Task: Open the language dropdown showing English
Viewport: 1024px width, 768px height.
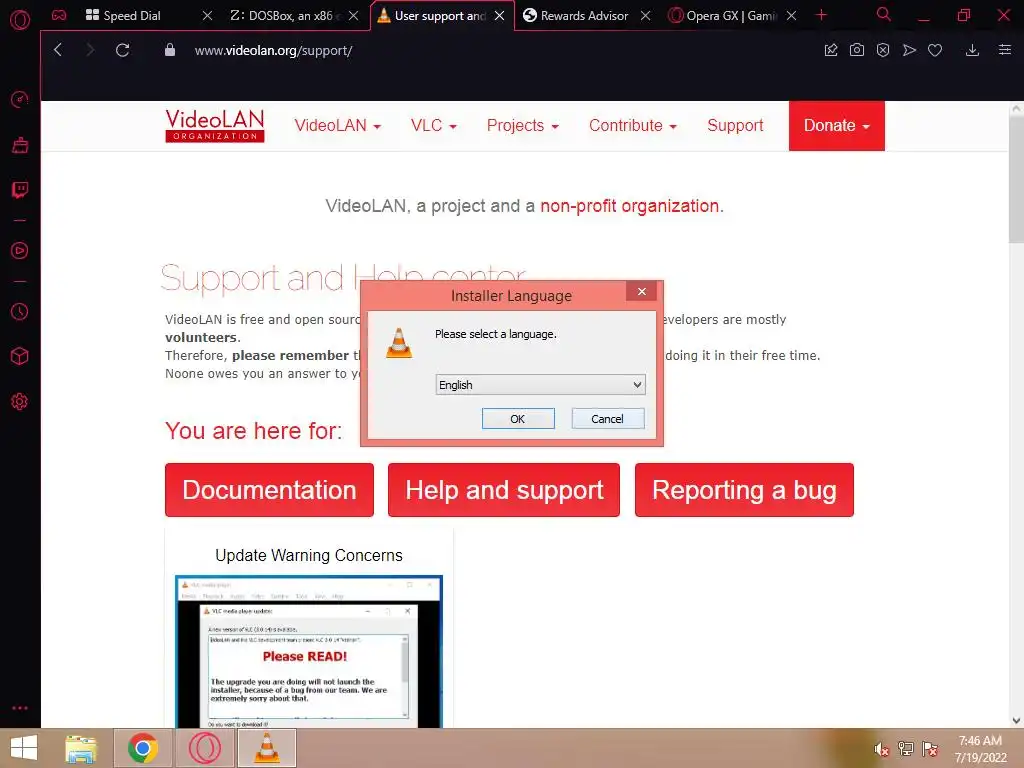Action: (x=540, y=385)
